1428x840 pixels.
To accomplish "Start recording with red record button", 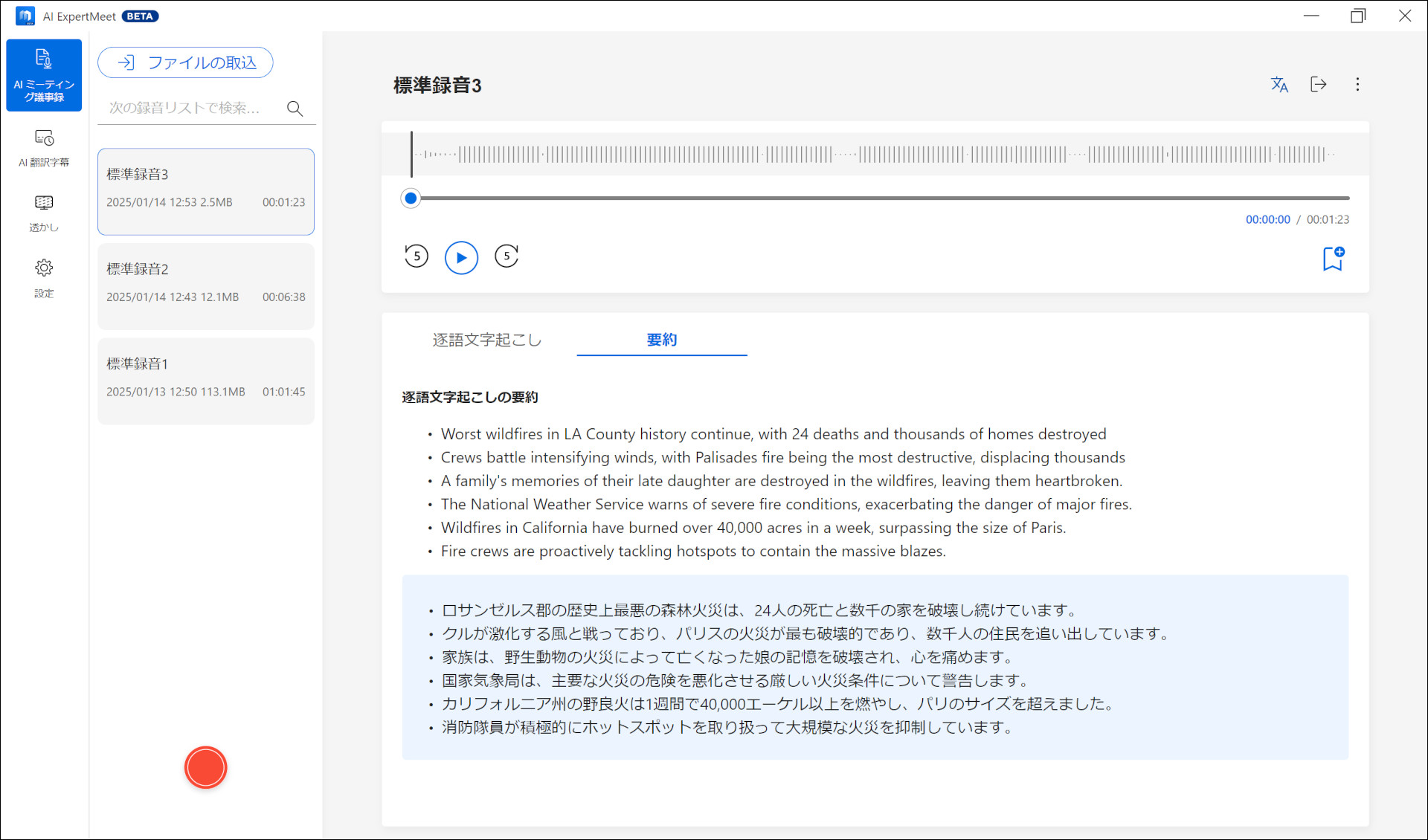I will coord(205,767).
